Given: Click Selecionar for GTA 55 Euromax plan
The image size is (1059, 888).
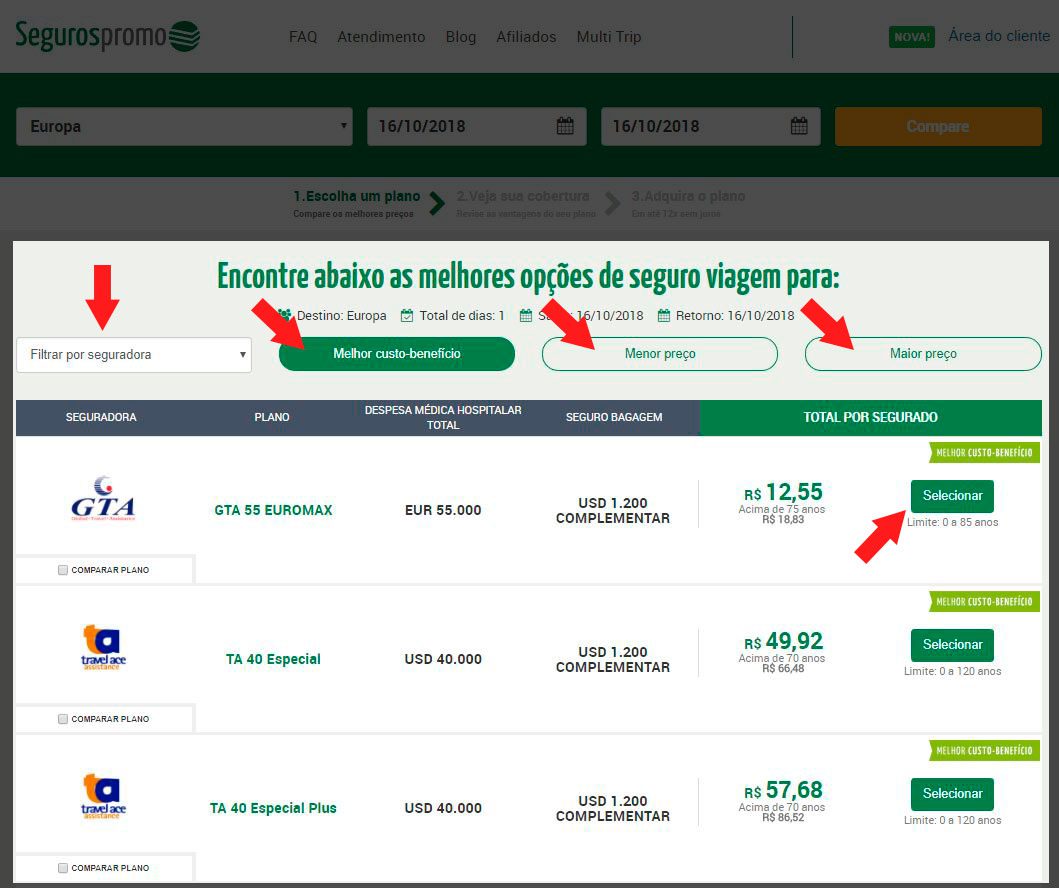Looking at the screenshot, I should (x=952, y=496).
